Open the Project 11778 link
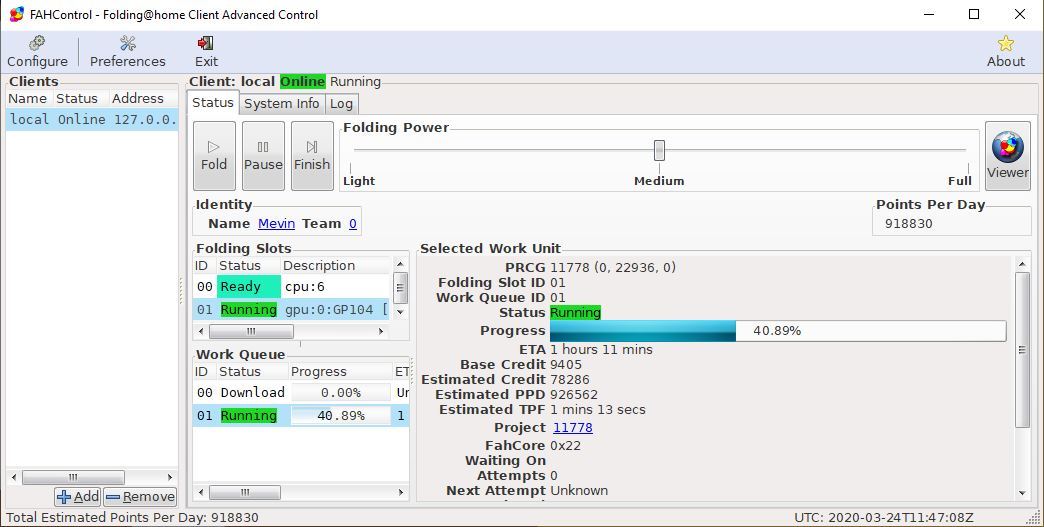Viewport: 1044px width, 527px height. tap(573, 428)
